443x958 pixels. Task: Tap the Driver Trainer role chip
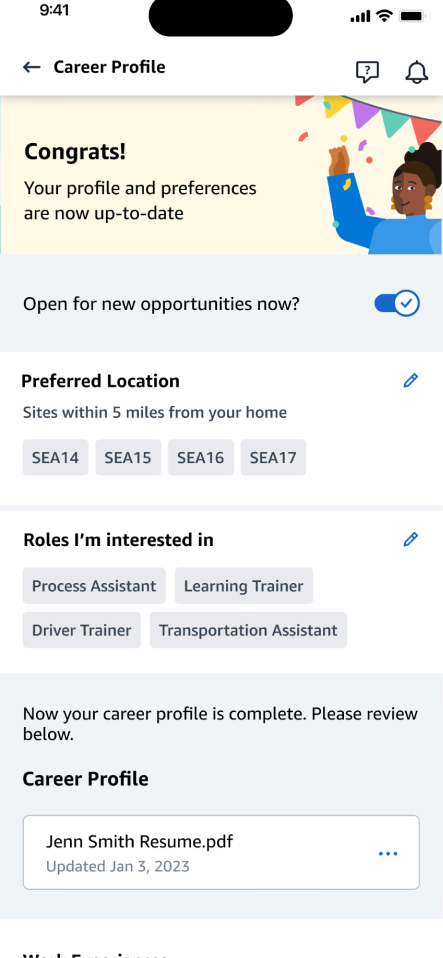(x=82, y=630)
